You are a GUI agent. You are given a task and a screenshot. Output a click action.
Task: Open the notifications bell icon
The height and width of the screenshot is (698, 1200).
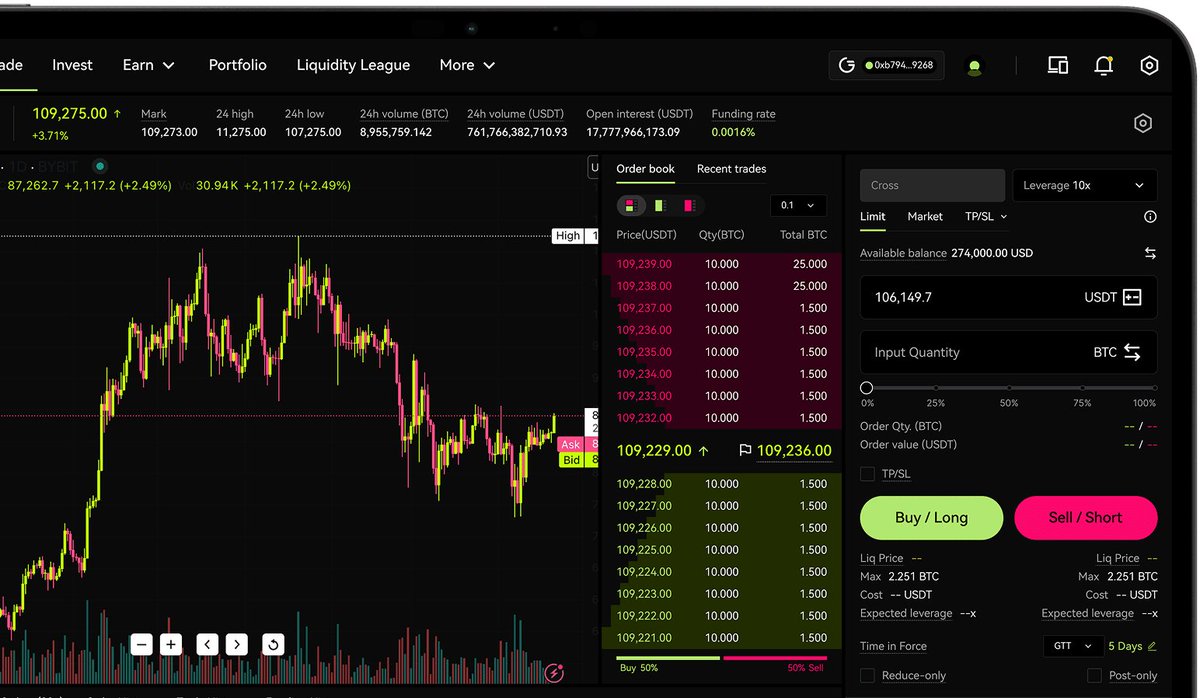[x=1104, y=66]
